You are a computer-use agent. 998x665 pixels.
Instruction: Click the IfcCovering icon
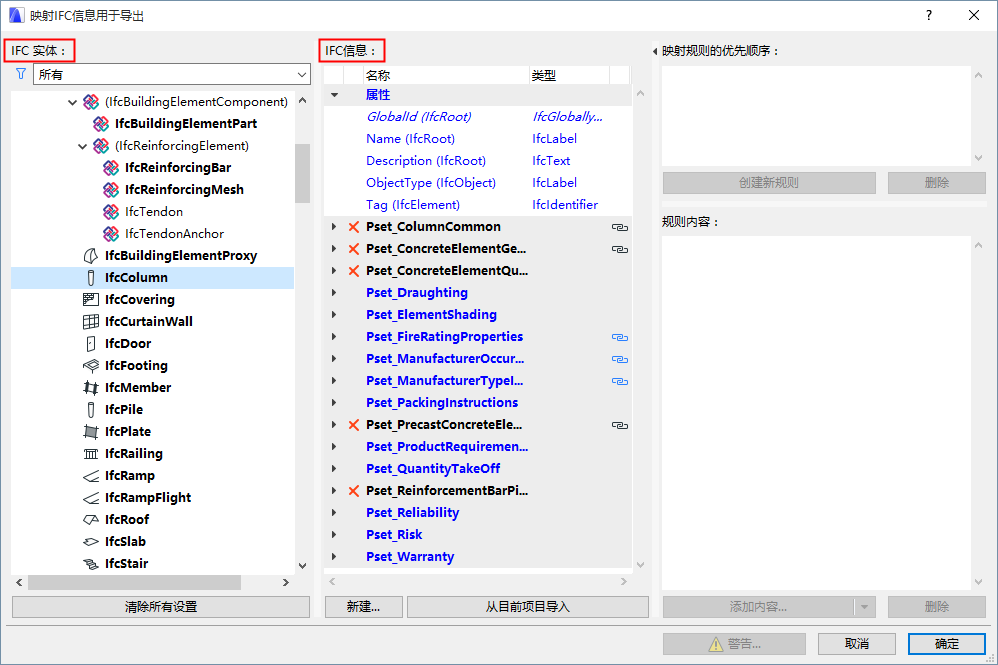click(x=91, y=300)
